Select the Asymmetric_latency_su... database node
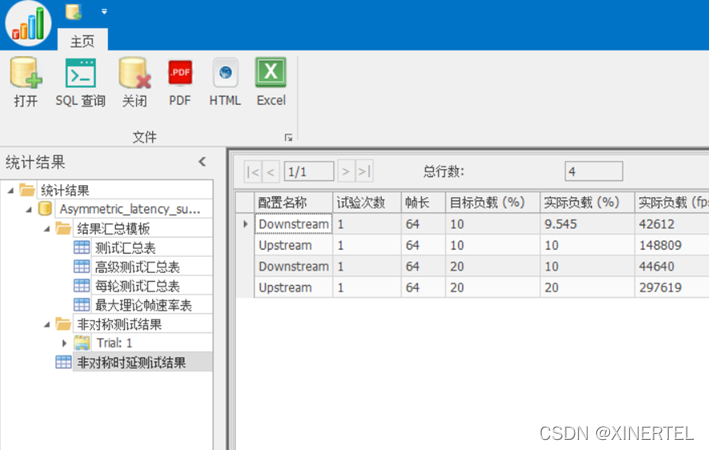 tap(130, 209)
